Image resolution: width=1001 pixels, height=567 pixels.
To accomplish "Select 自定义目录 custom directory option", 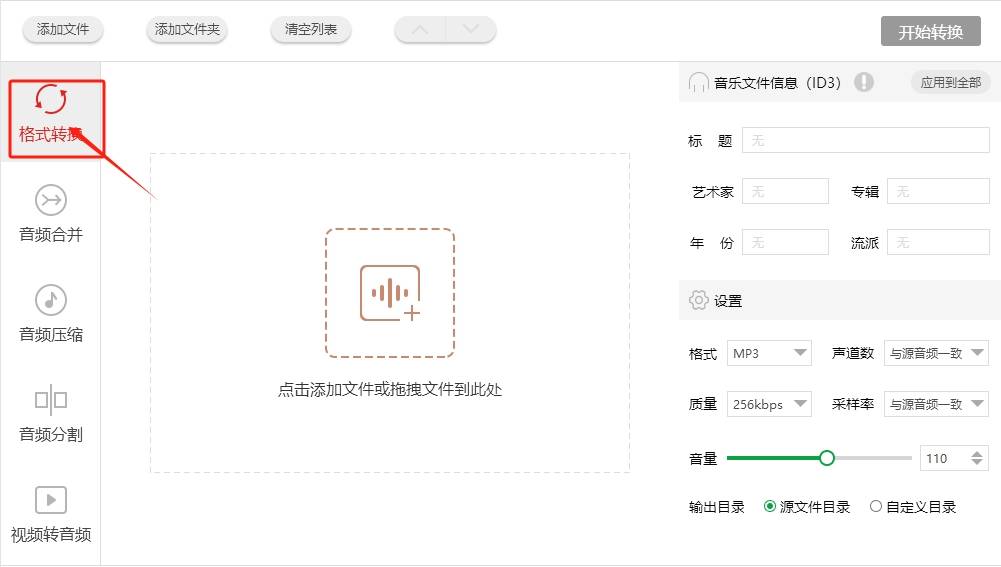I will [876, 507].
